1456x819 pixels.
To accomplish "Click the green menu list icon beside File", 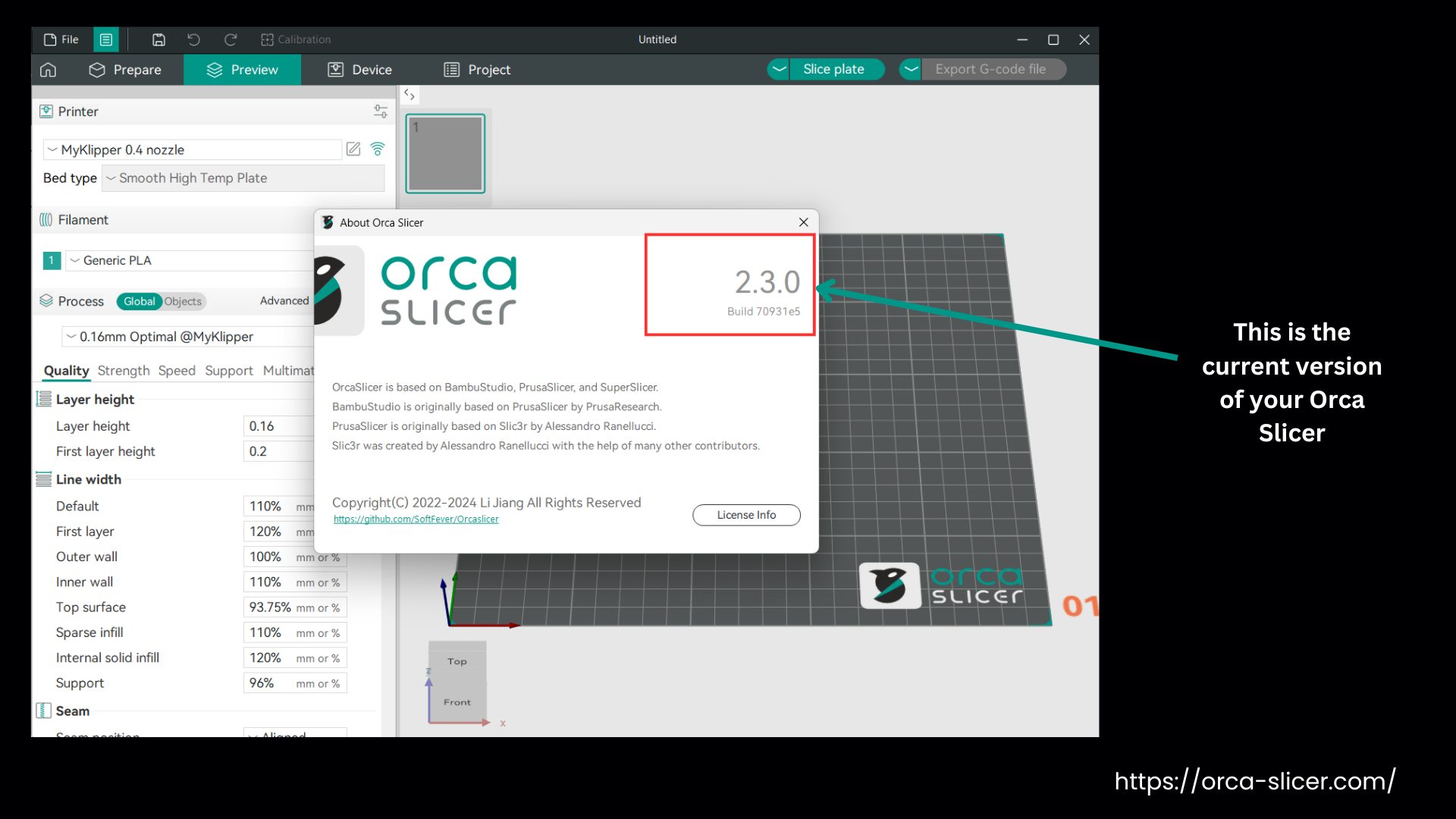I will (x=106, y=39).
